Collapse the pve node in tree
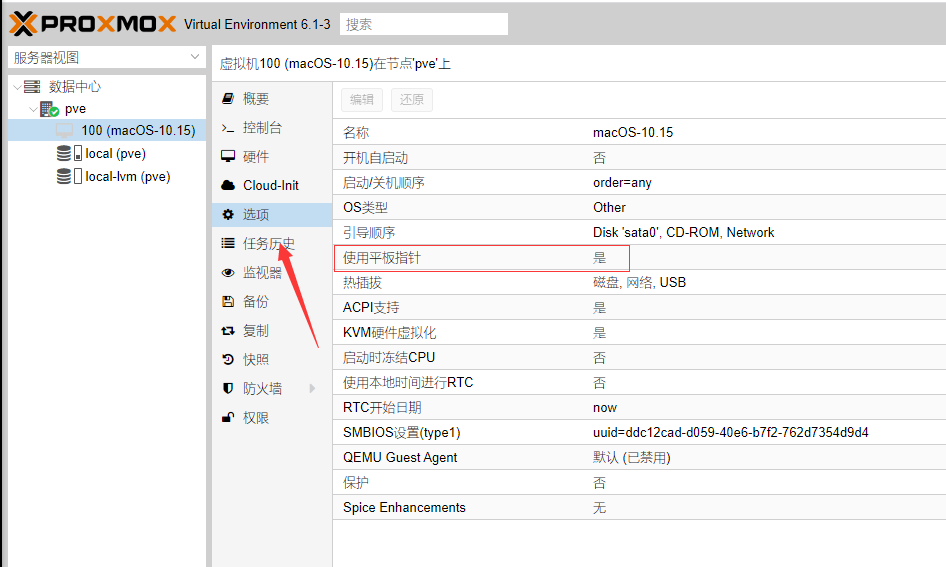 click(x=33, y=109)
